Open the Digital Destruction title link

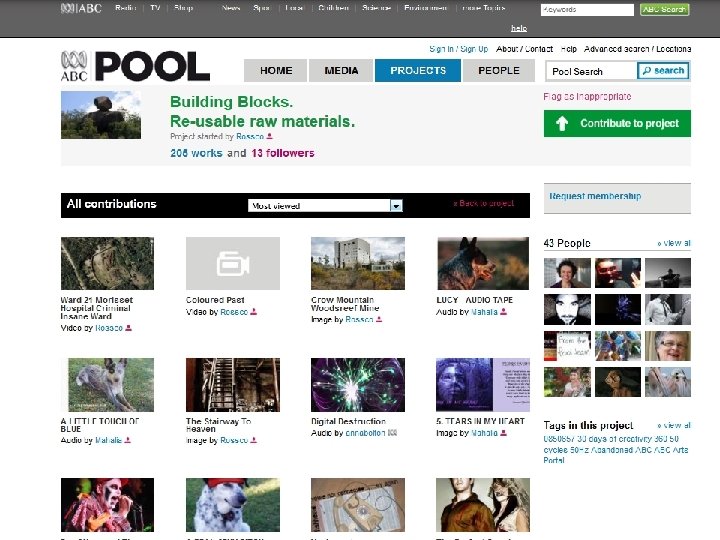click(x=348, y=421)
